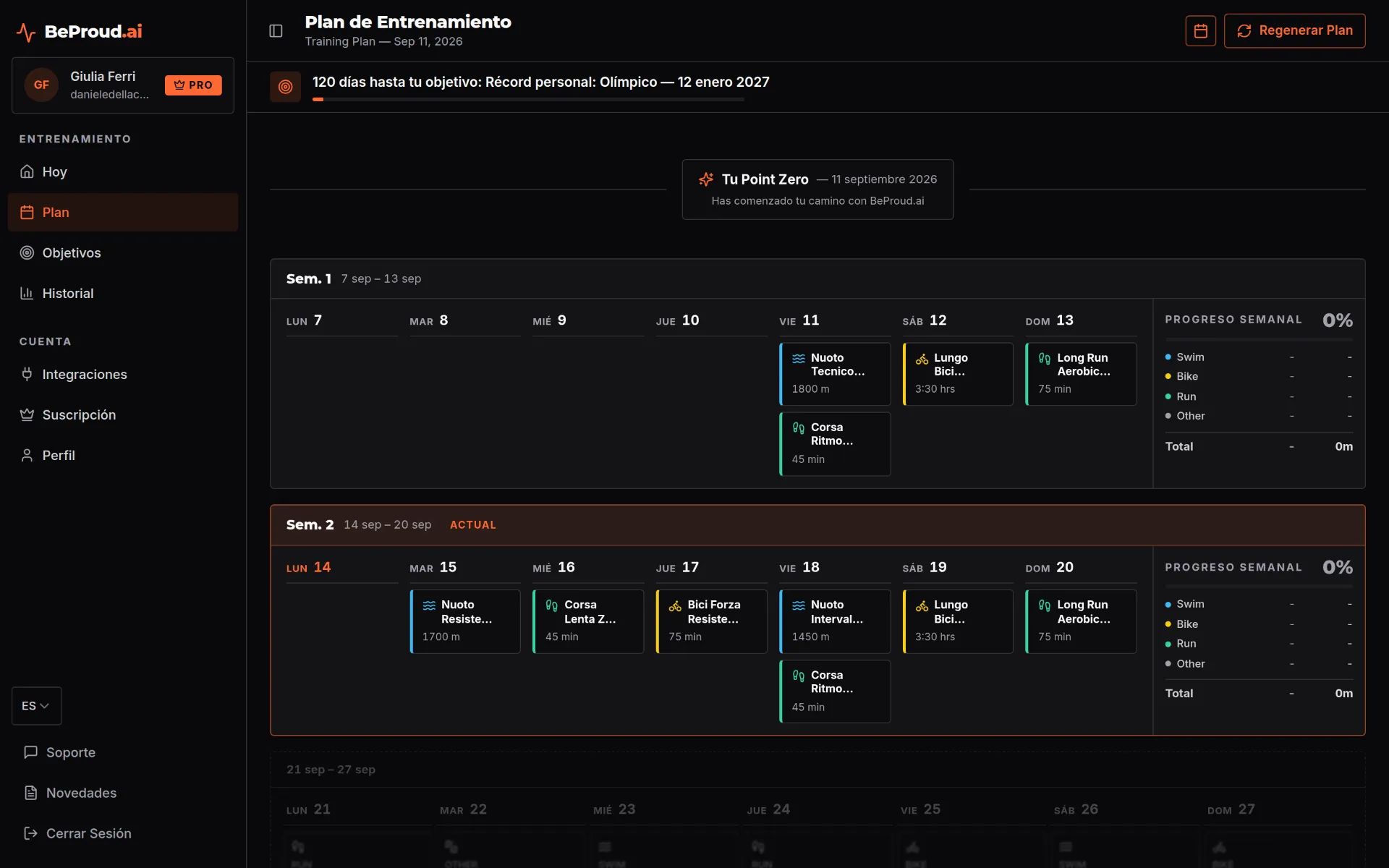Click the Soporte link
This screenshot has width=1389, height=868.
tap(123, 752)
